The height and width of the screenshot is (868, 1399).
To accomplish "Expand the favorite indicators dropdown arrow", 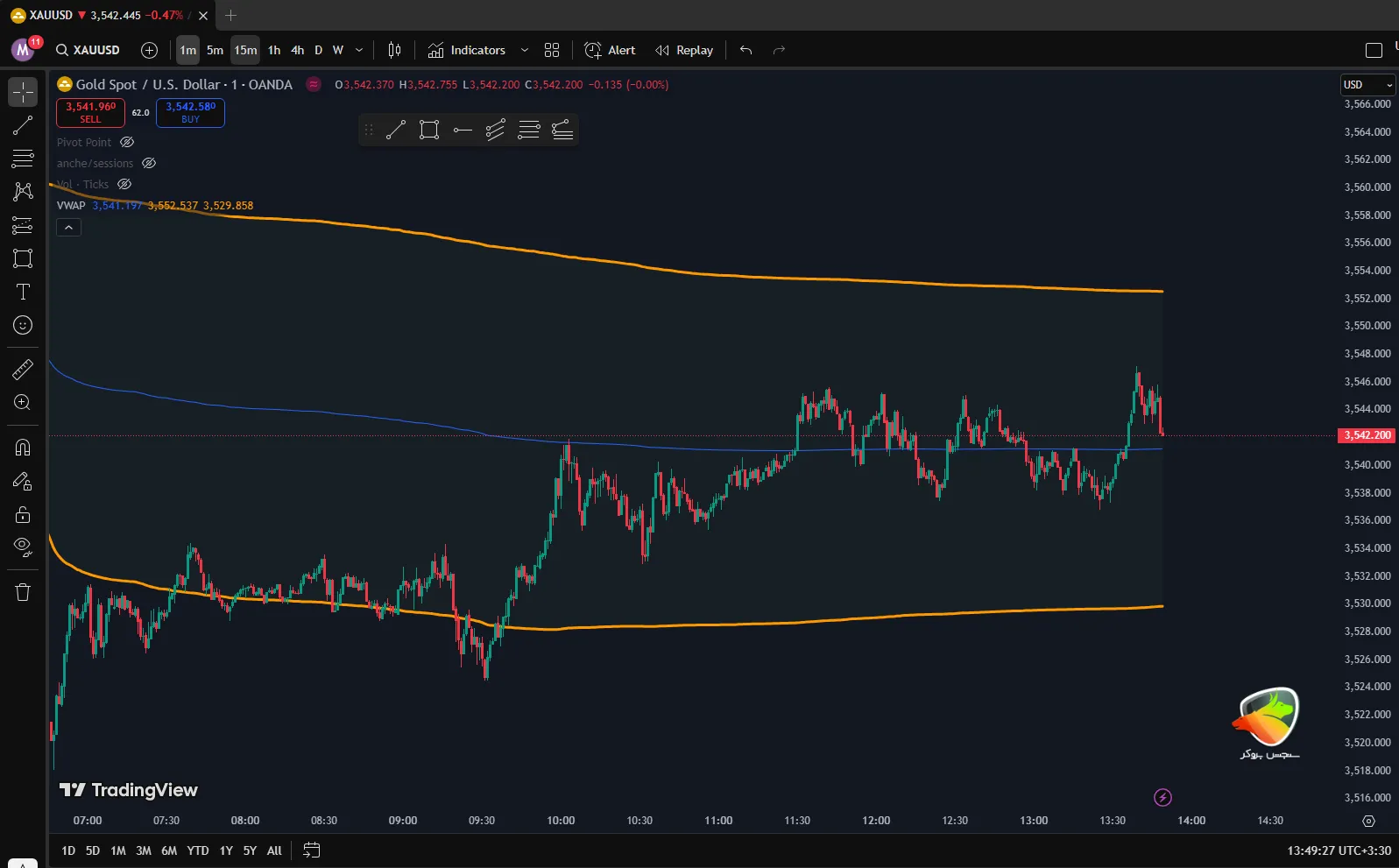I will 525,50.
